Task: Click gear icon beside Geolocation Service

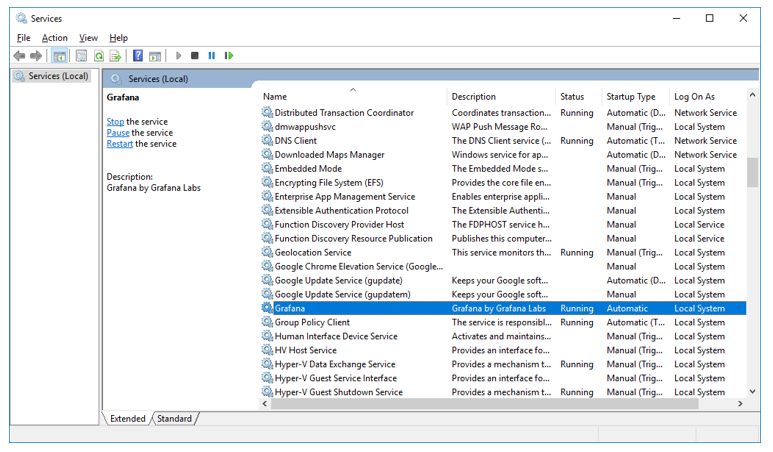Action: coord(267,252)
